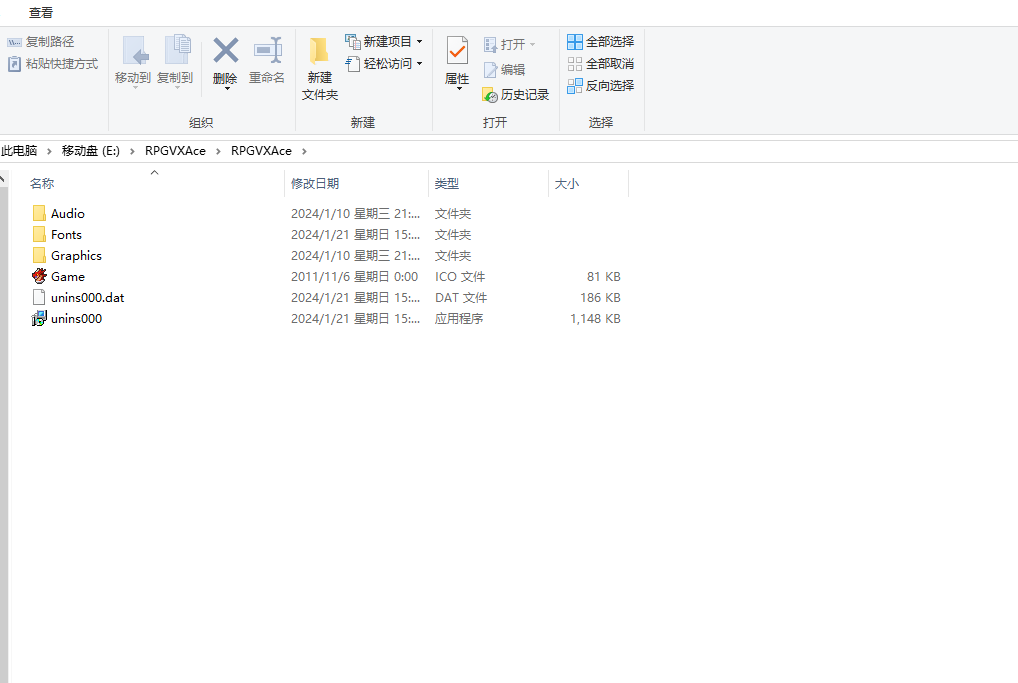Click the Select all icon

click(575, 42)
